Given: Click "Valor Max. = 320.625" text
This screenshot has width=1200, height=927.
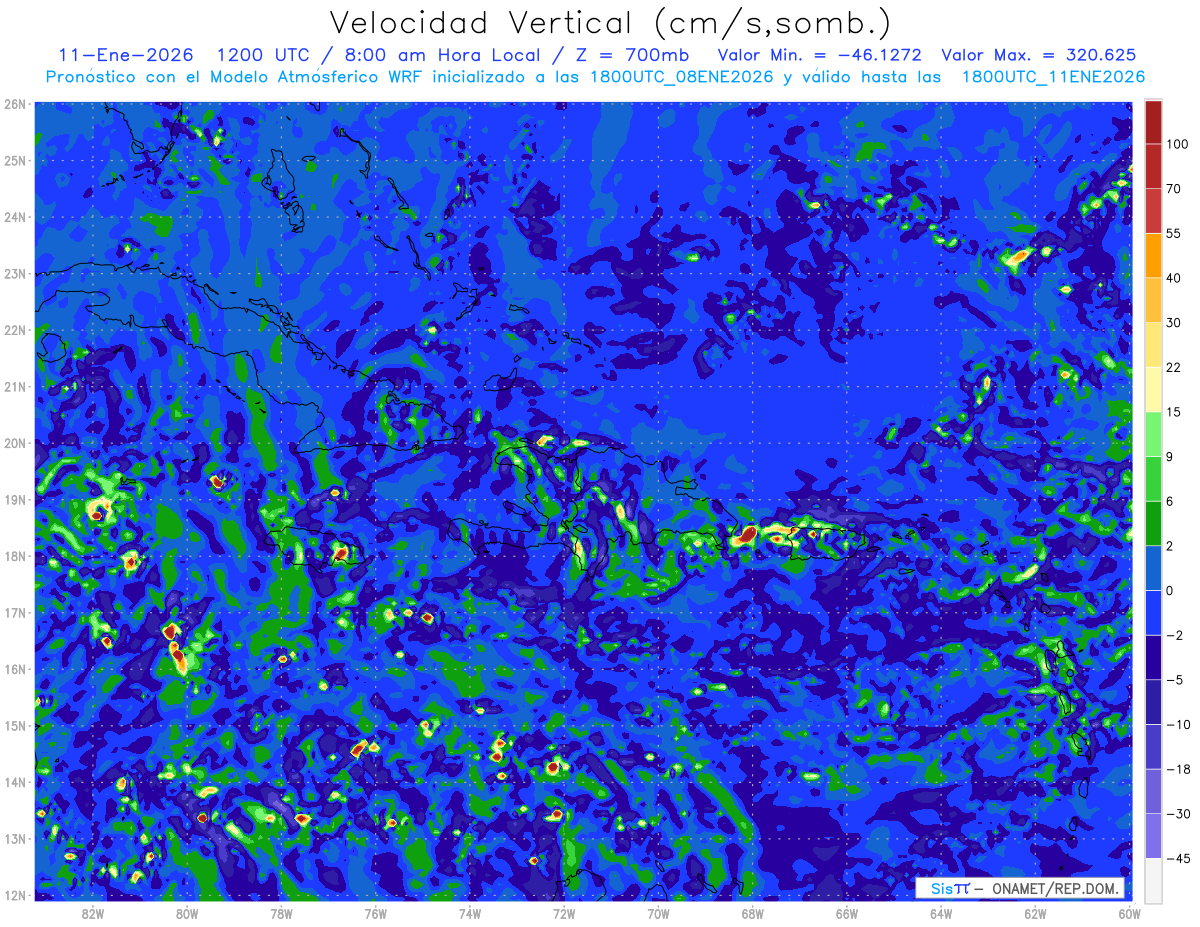Looking at the screenshot, I should tap(1039, 55).
